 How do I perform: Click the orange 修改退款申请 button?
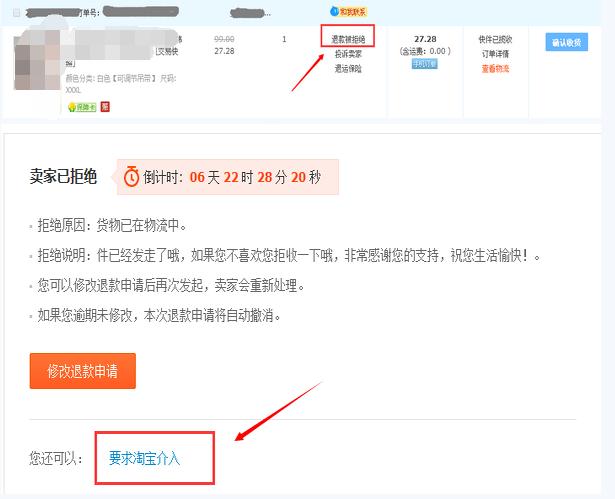pos(82,371)
